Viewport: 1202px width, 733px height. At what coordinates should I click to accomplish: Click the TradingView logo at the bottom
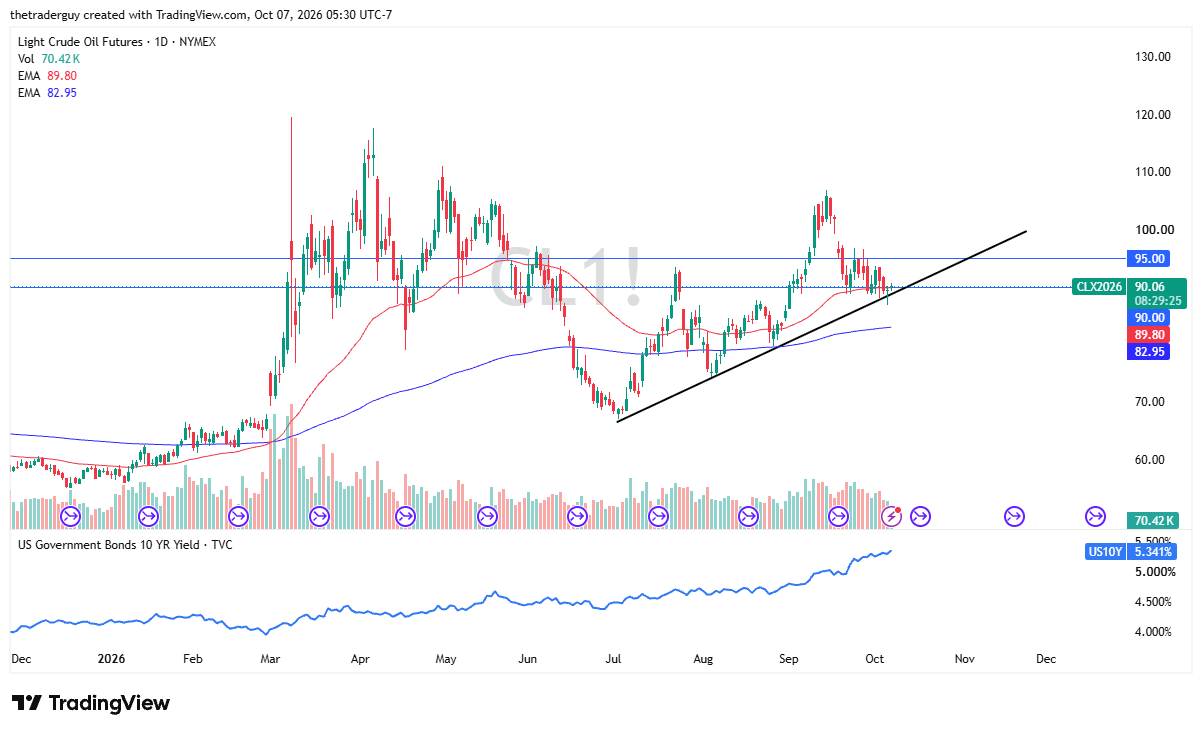pyautogui.click(x=90, y=703)
